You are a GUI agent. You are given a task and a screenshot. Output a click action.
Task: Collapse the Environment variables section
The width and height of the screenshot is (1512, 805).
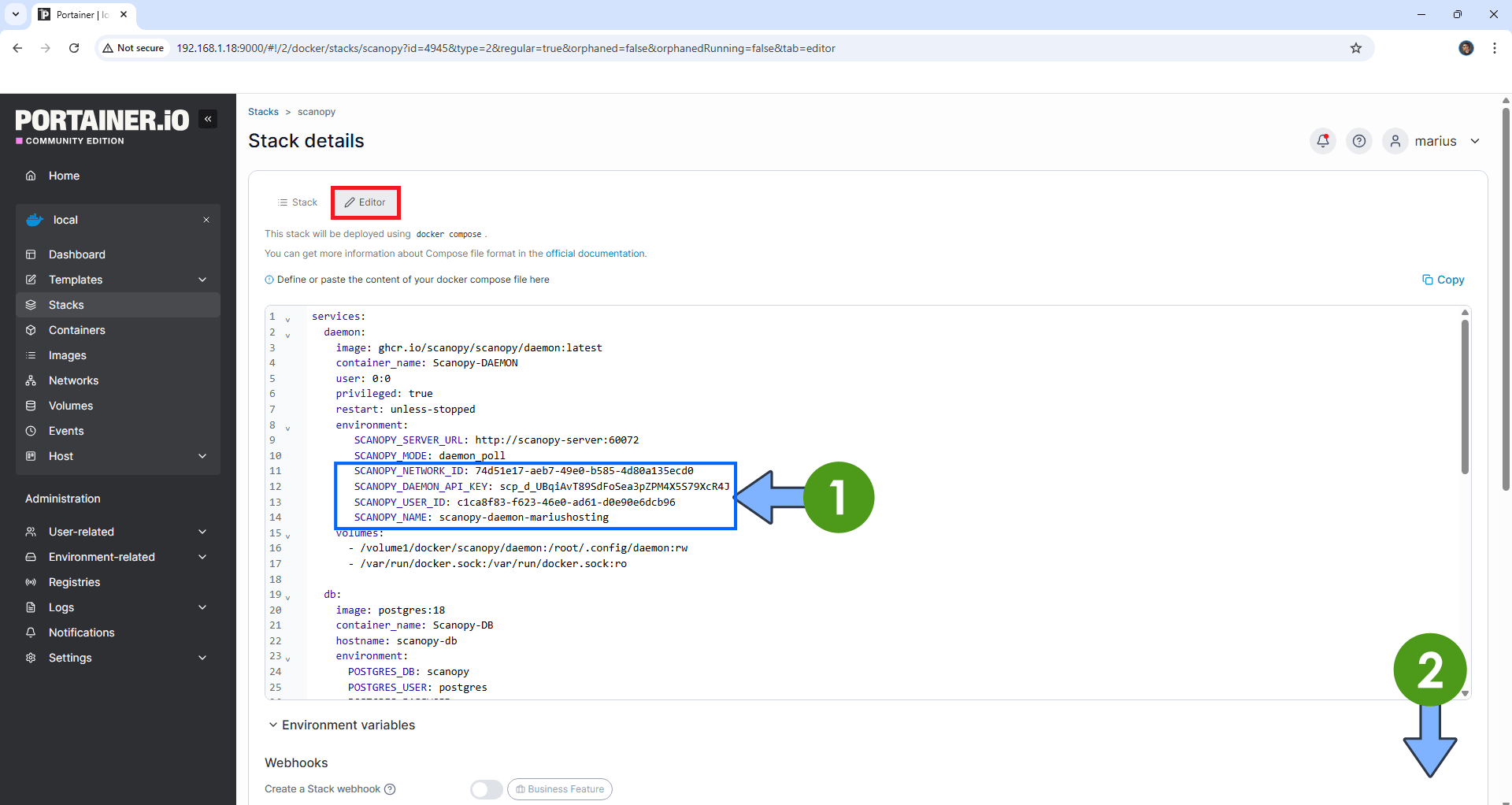(272, 725)
